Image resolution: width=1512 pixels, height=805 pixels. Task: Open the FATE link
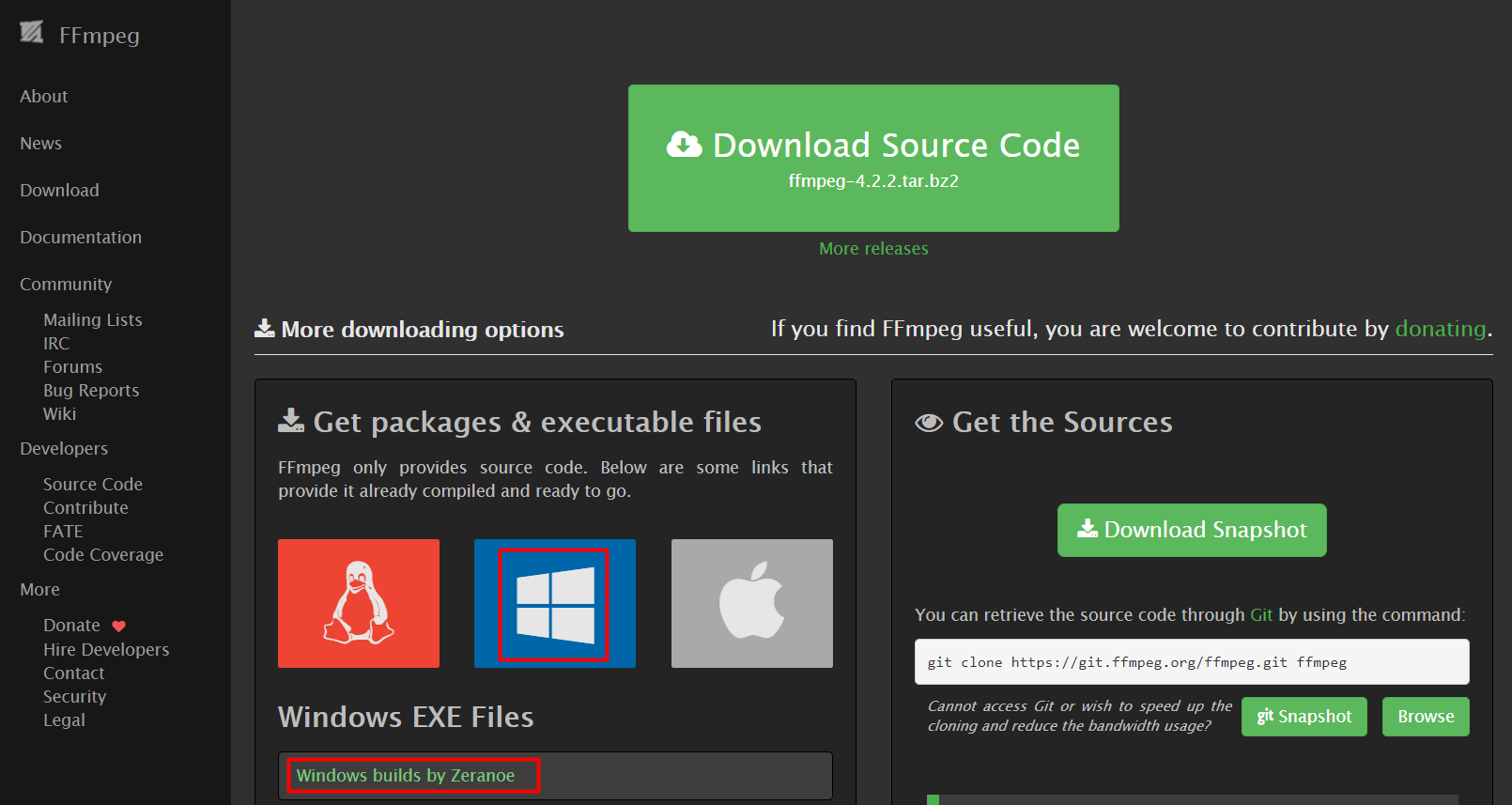(63, 532)
